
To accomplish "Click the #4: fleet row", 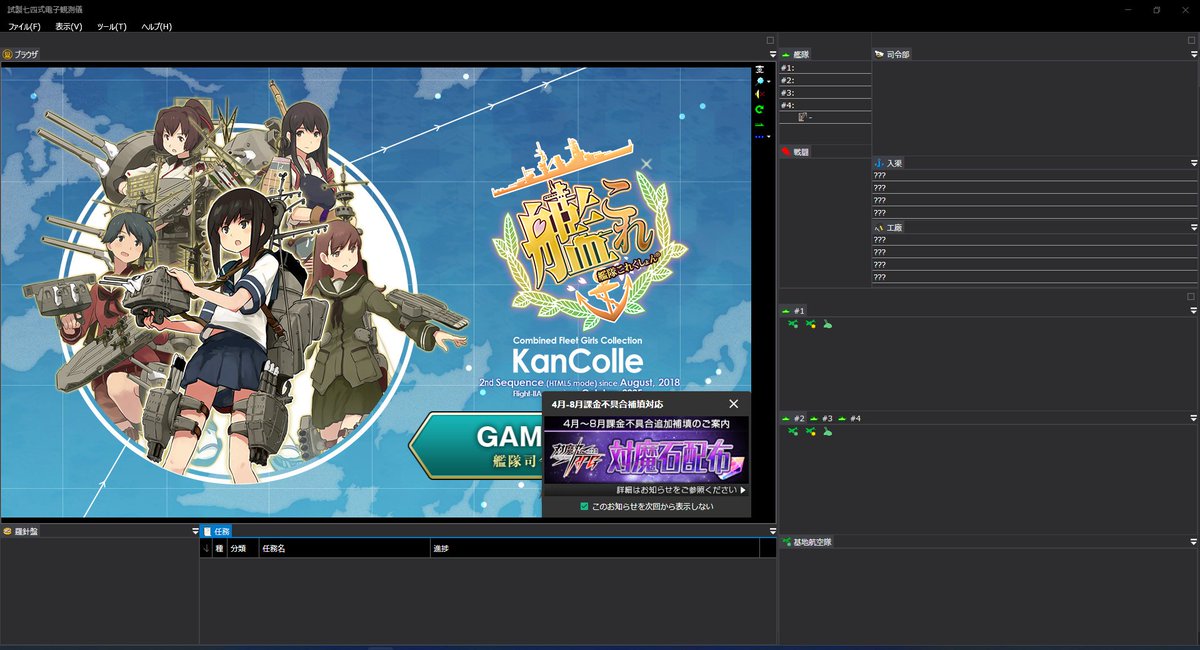I will tap(825, 105).
